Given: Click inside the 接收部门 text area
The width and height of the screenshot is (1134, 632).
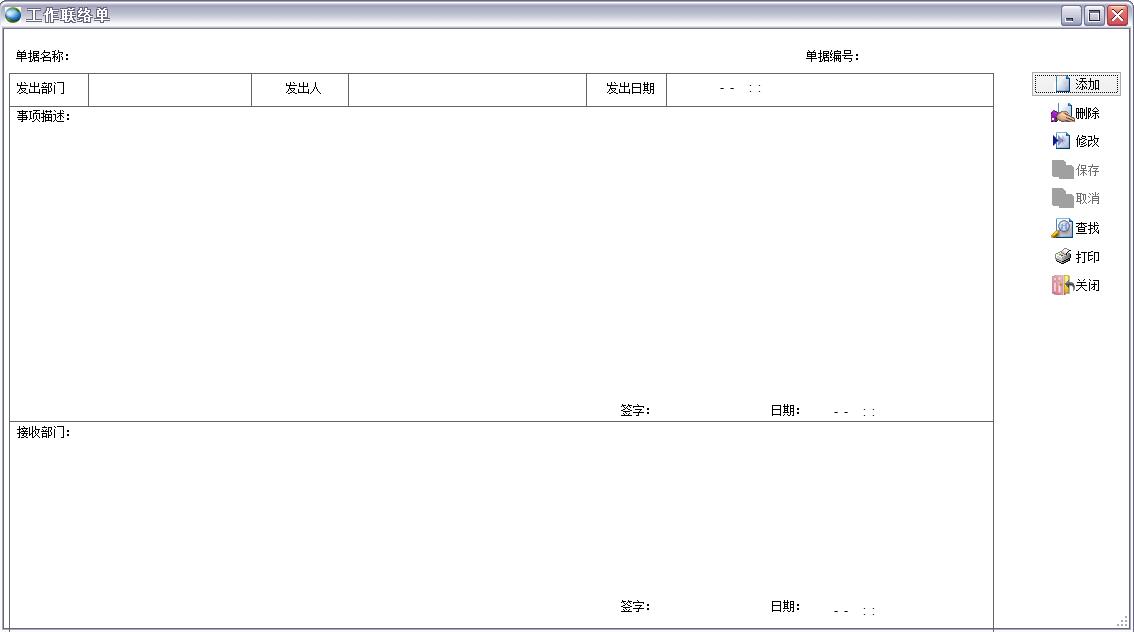Looking at the screenshot, I should [500, 510].
